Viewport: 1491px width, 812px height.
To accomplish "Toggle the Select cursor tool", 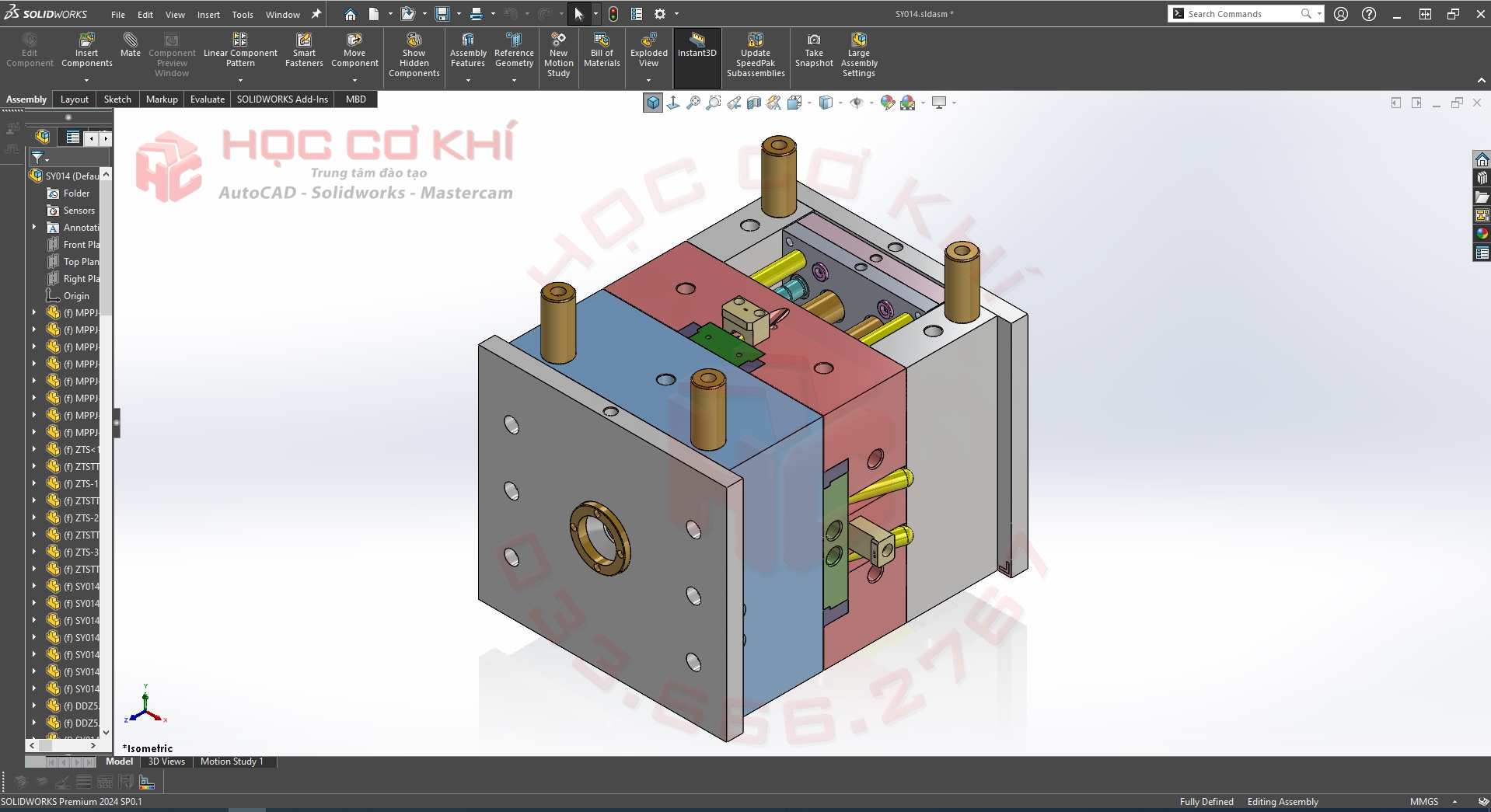I will point(579,14).
